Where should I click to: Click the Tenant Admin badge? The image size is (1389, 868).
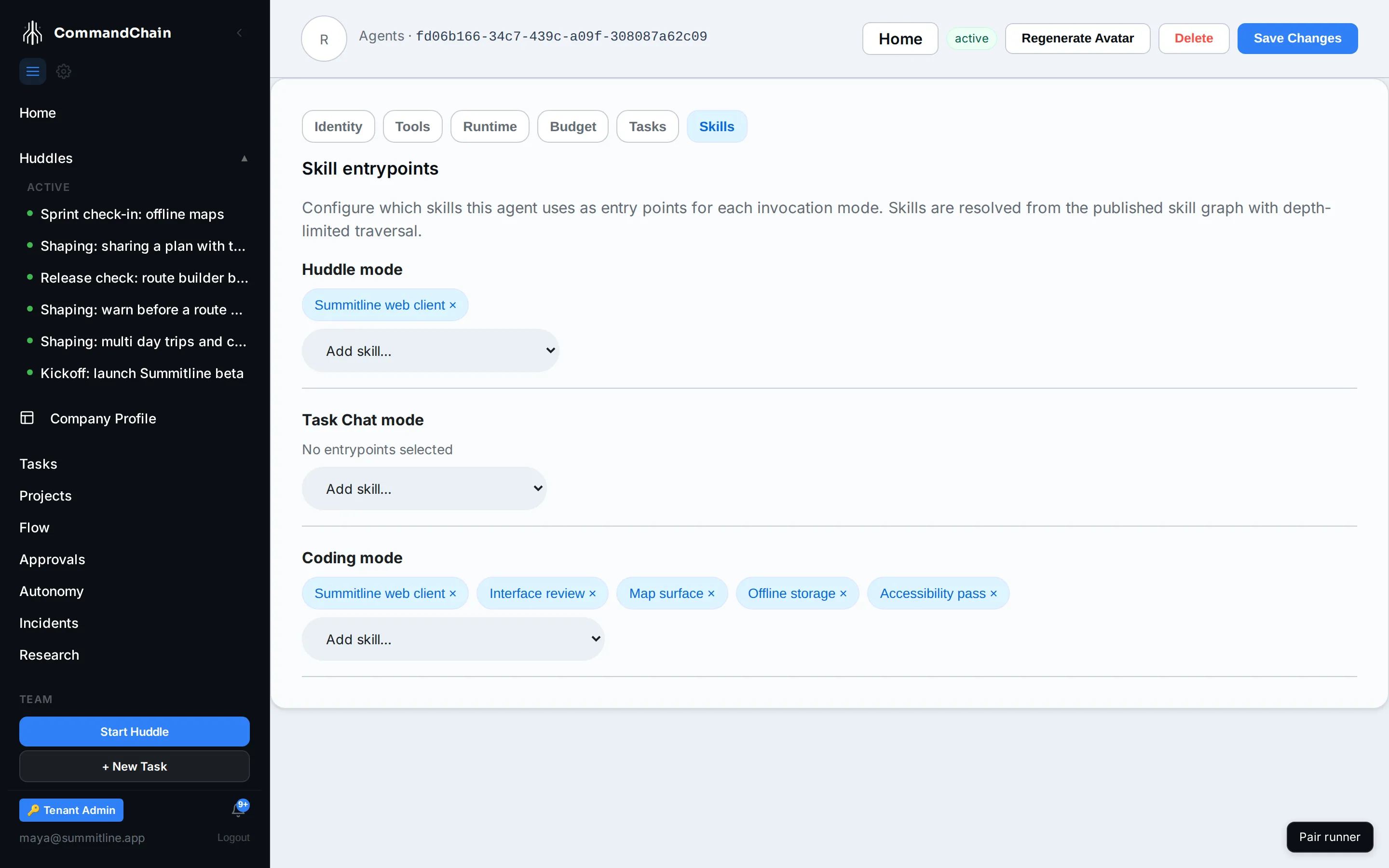(71, 810)
